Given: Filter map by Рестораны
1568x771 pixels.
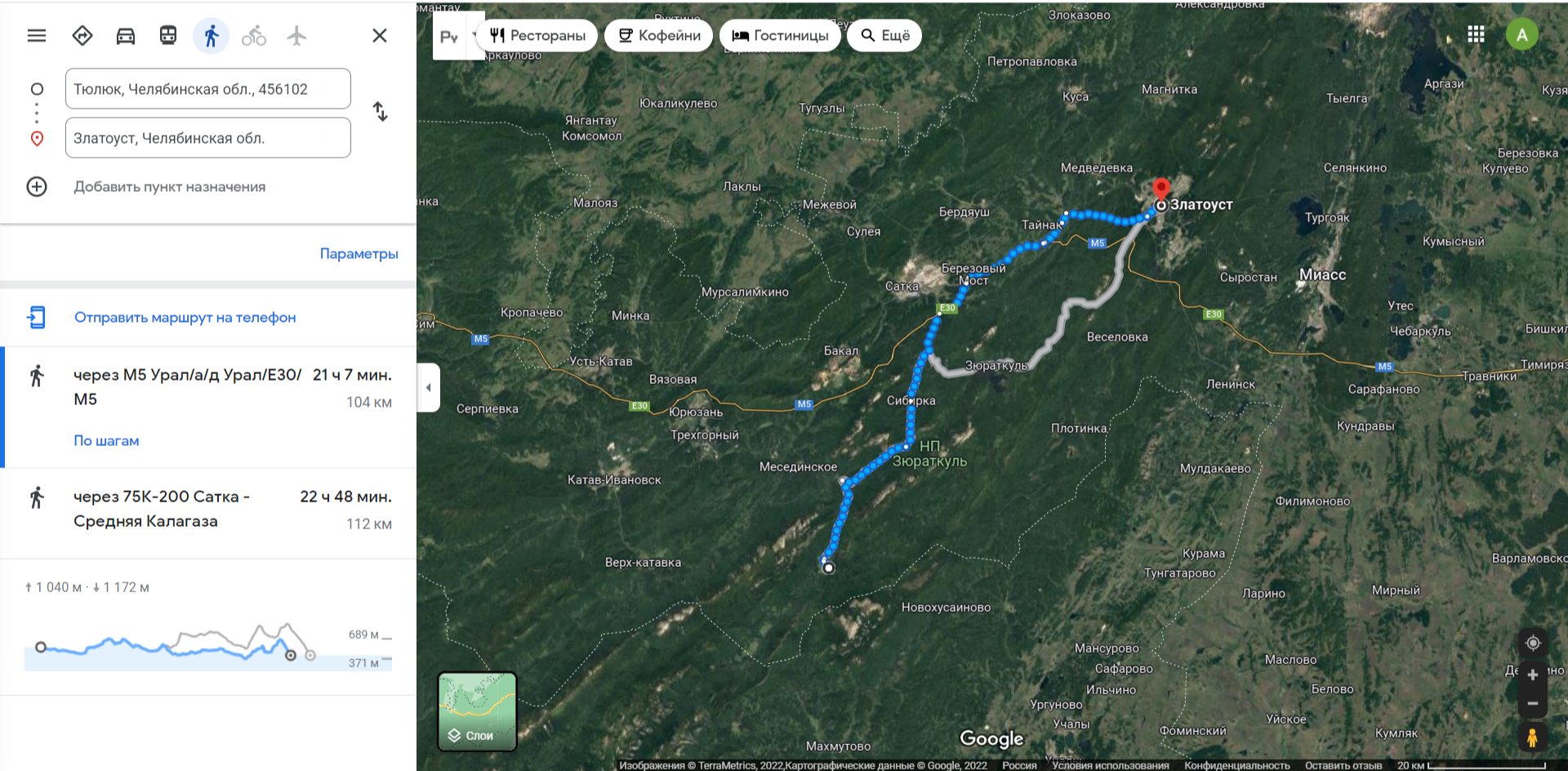Looking at the screenshot, I should pos(538,36).
